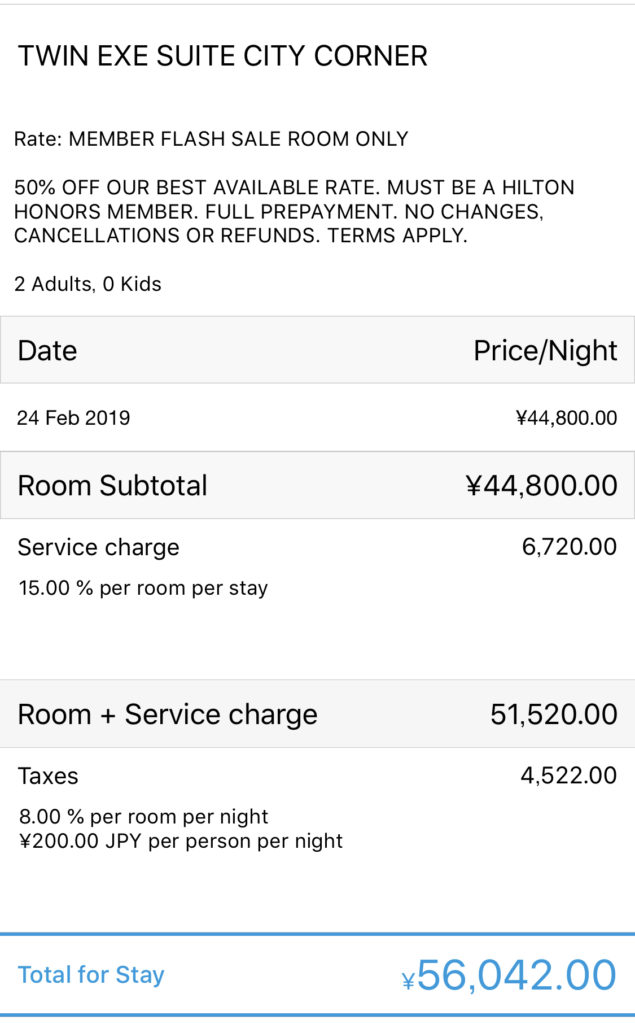Select the 4,522.00 taxes amount

(x=568, y=776)
